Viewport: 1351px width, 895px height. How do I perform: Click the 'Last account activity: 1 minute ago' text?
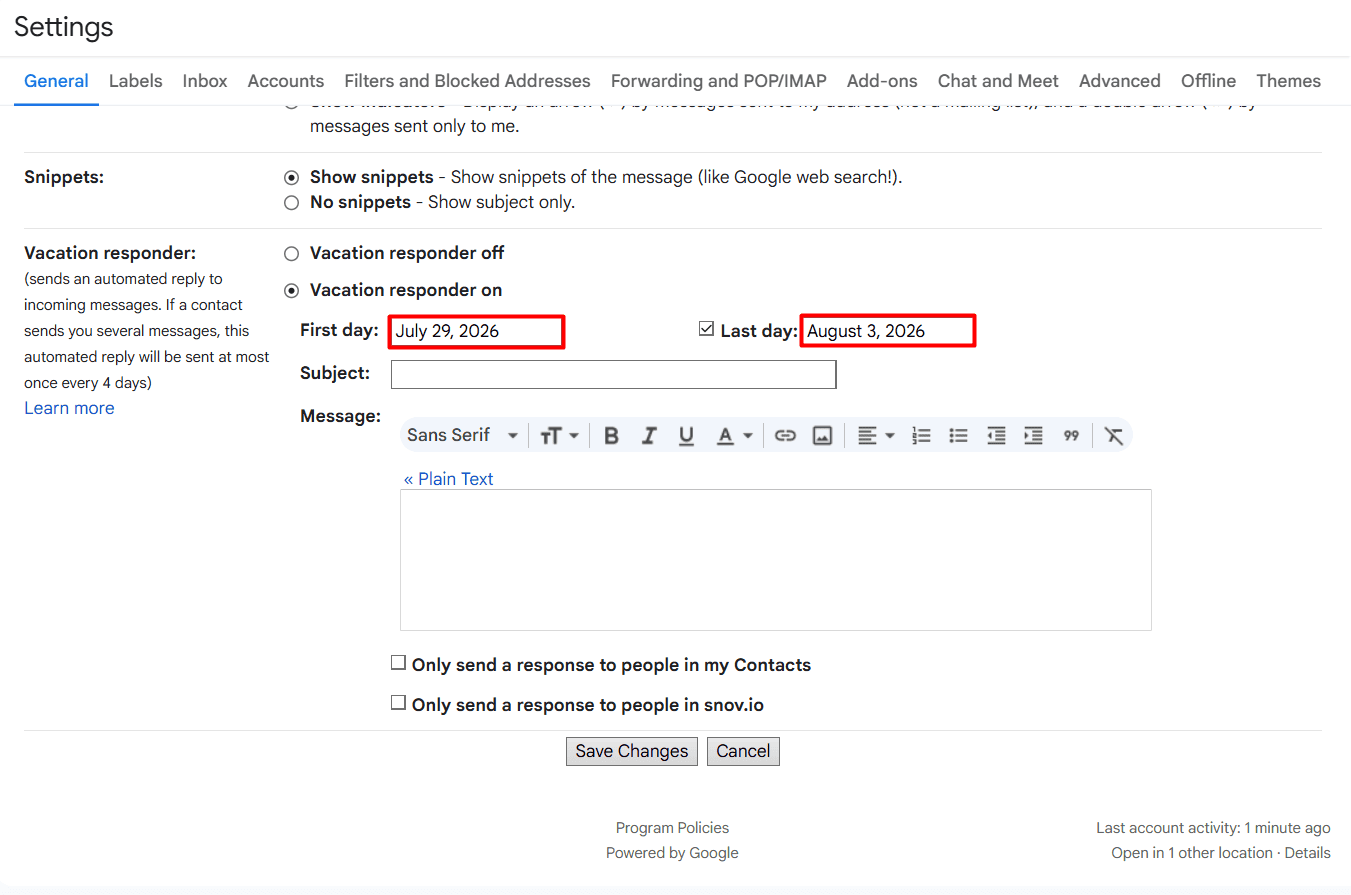tap(1213, 828)
